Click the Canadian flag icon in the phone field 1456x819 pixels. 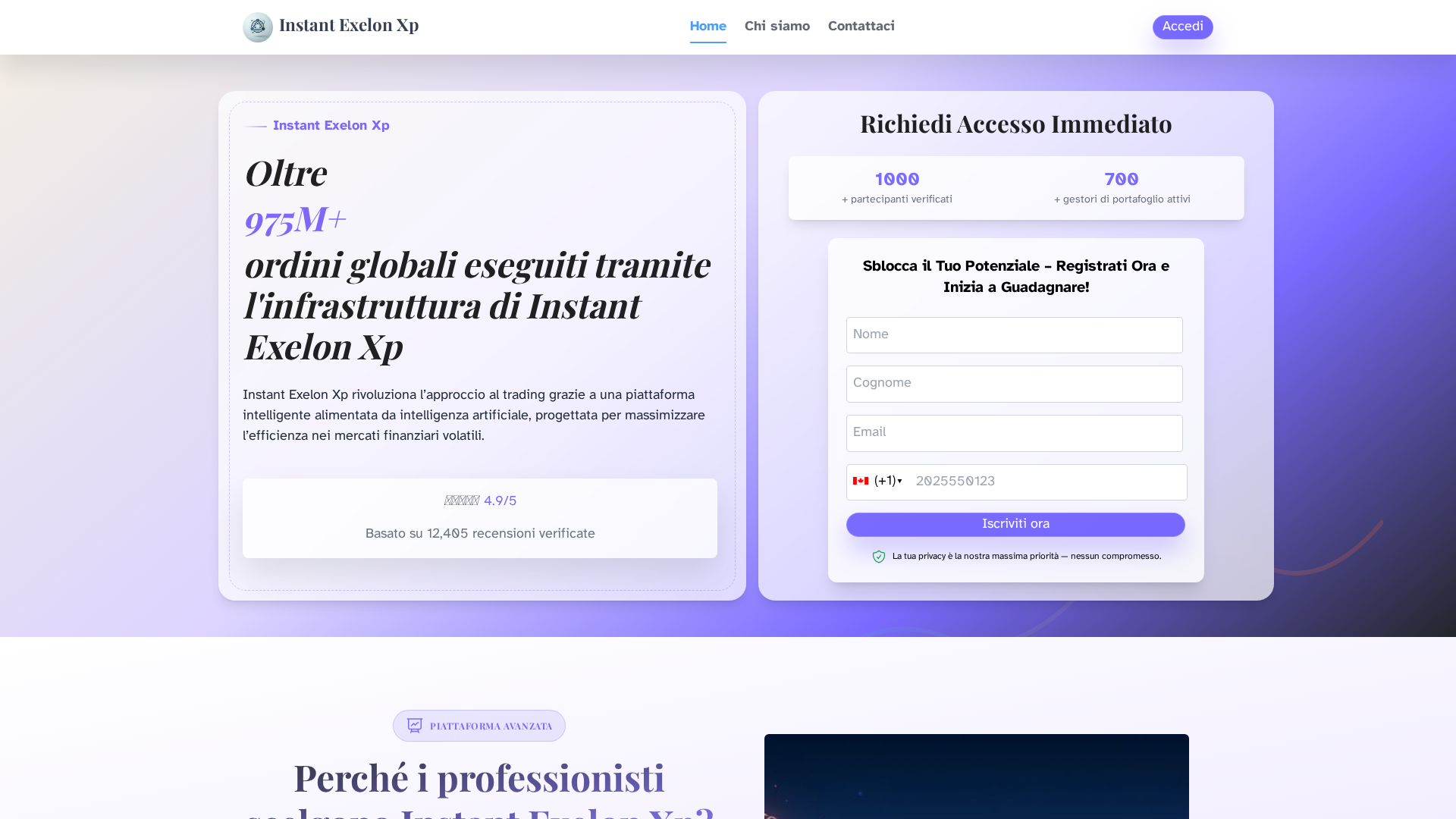coord(861,481)
